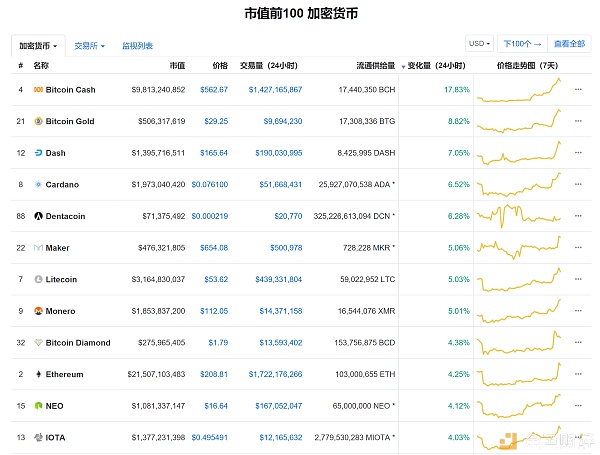The width and height of the screenshot is (600, 455).
Task: Click the Monero price $112.05
Action: coord(214,311)
